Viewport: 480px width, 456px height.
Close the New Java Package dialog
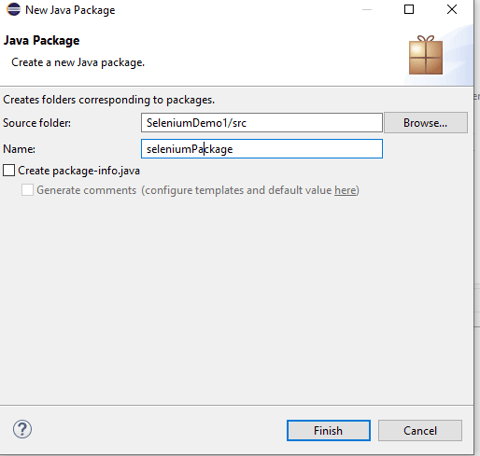pos(452,9)
